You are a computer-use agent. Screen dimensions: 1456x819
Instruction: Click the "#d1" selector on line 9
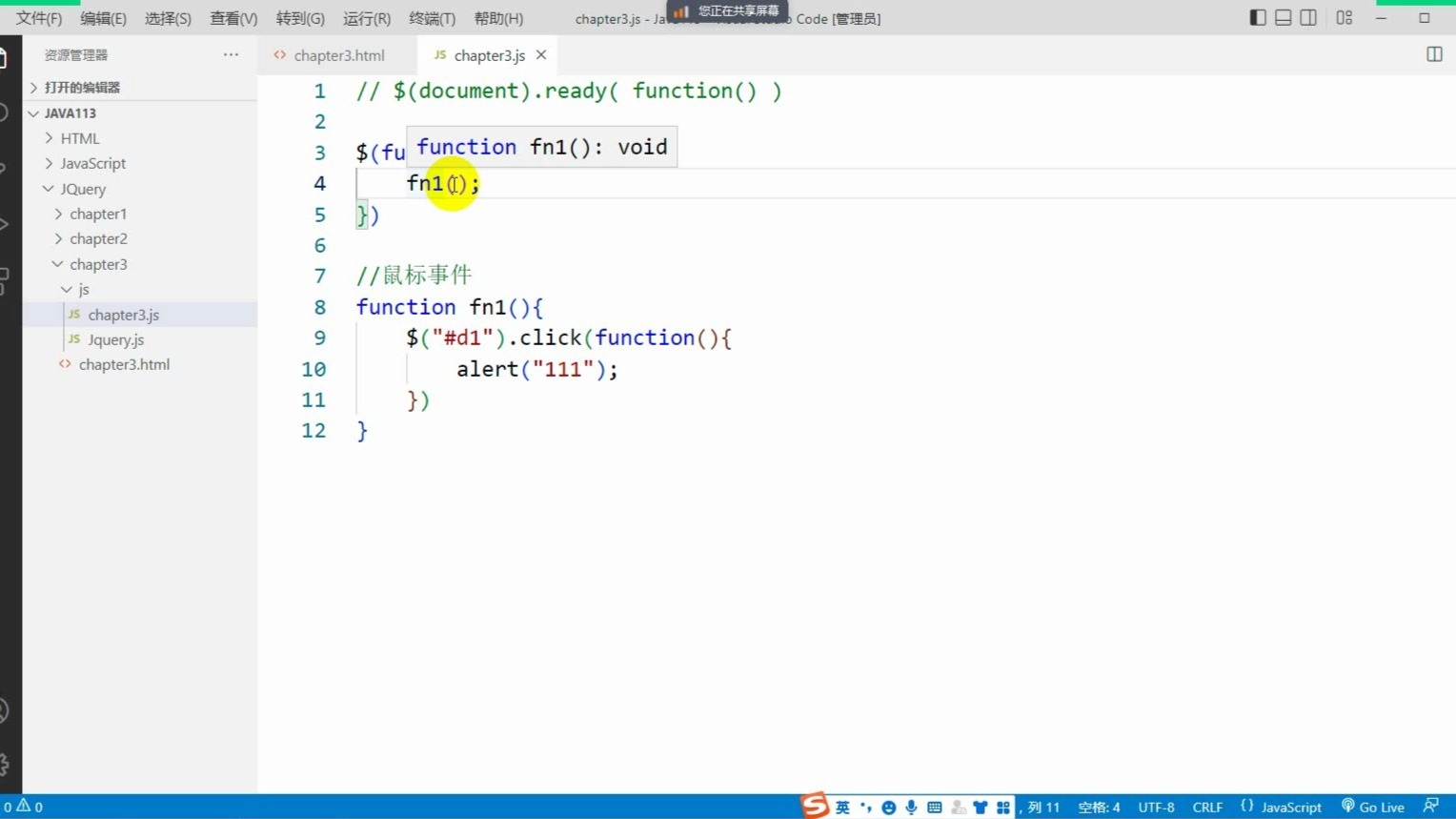(x=462, y=338)
